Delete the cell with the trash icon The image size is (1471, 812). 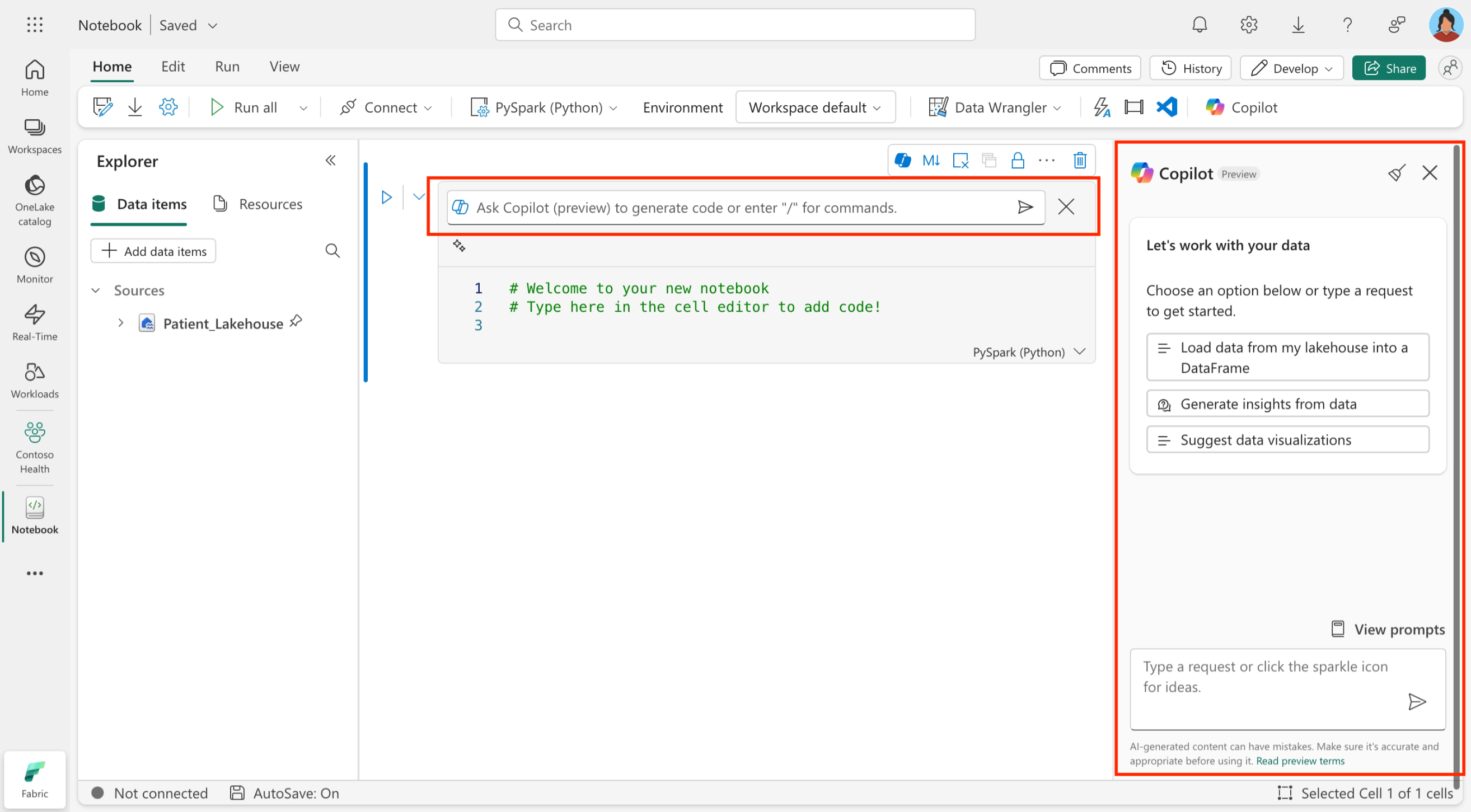1079,161
